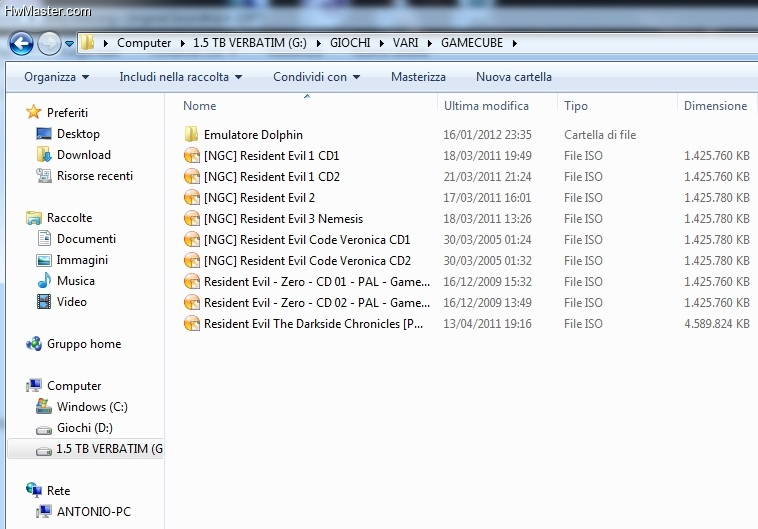Open Documenti label under Raccolte
758x529 pixels.
87,239
